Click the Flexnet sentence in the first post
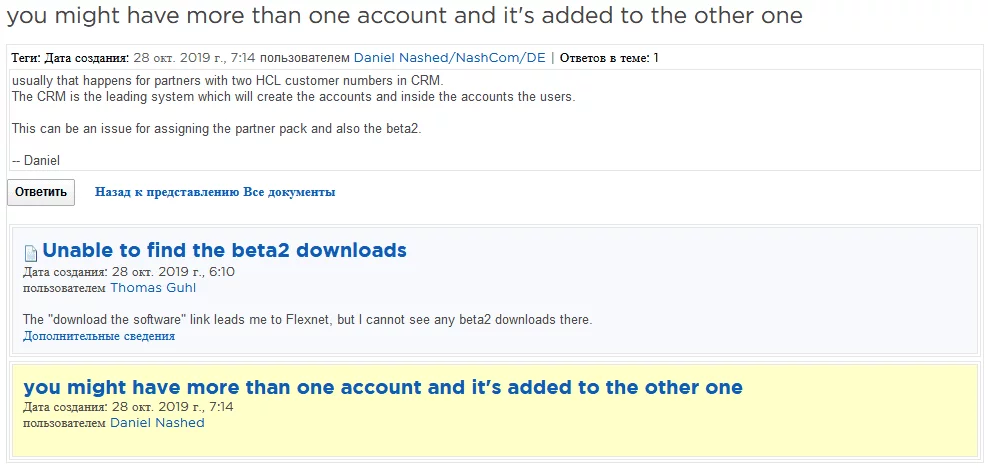The height and width of the screenshot is (476, 995). click(307, 320)
